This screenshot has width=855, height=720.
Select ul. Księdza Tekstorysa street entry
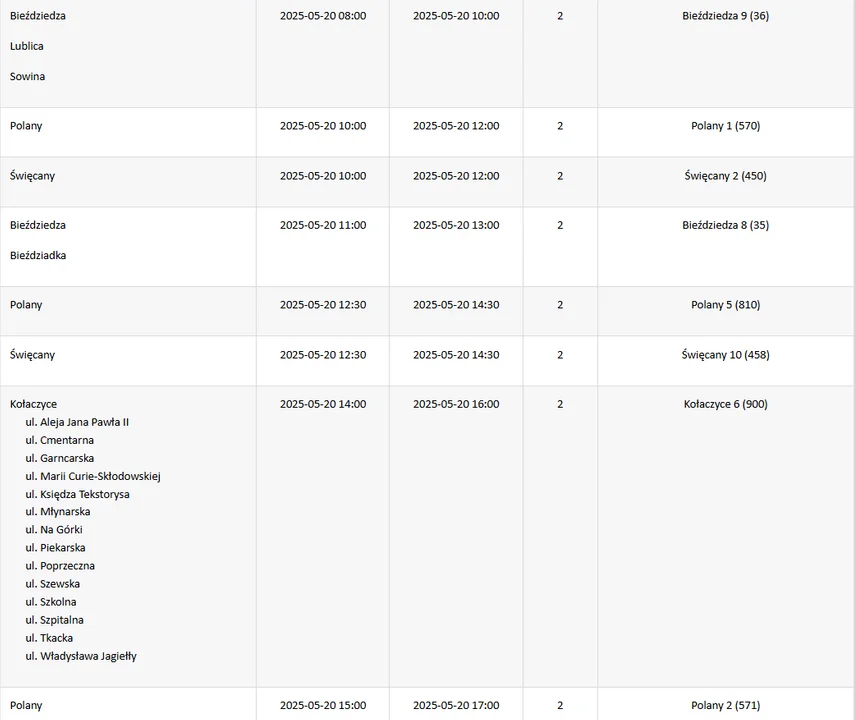(x=77, y=494)
